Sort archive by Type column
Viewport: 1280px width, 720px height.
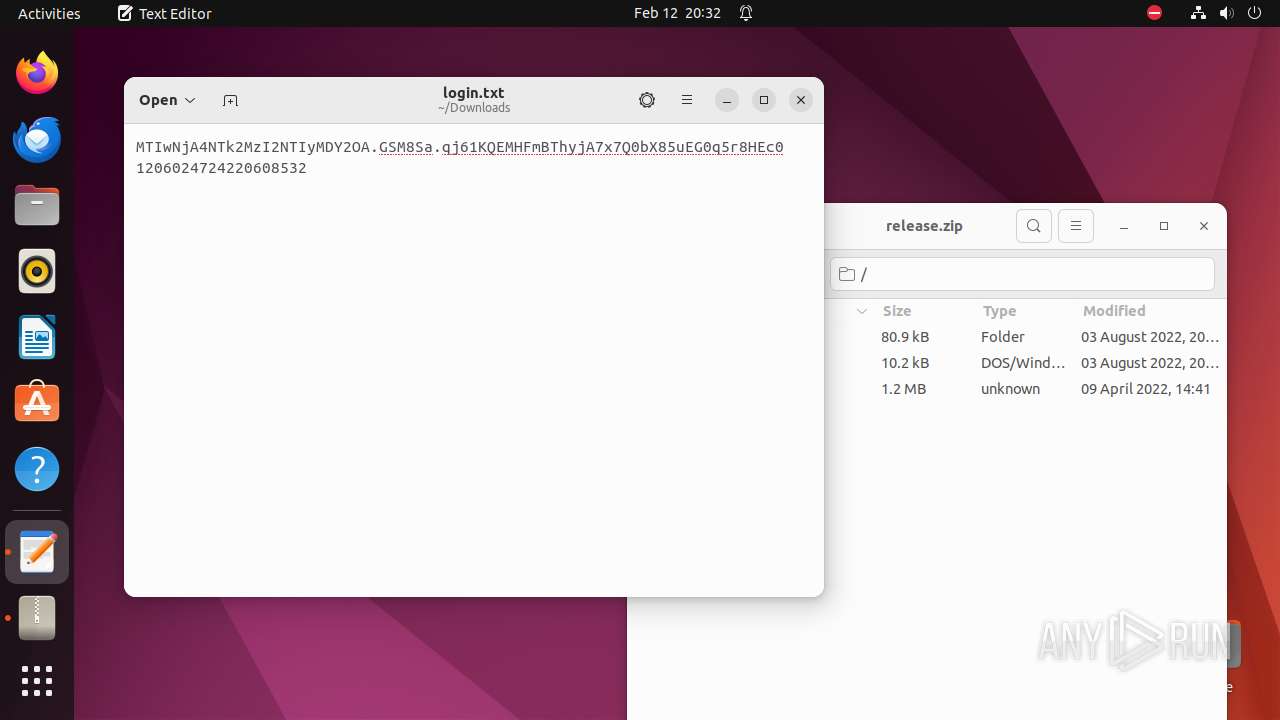pyautogui.click(x=999, y=311)
